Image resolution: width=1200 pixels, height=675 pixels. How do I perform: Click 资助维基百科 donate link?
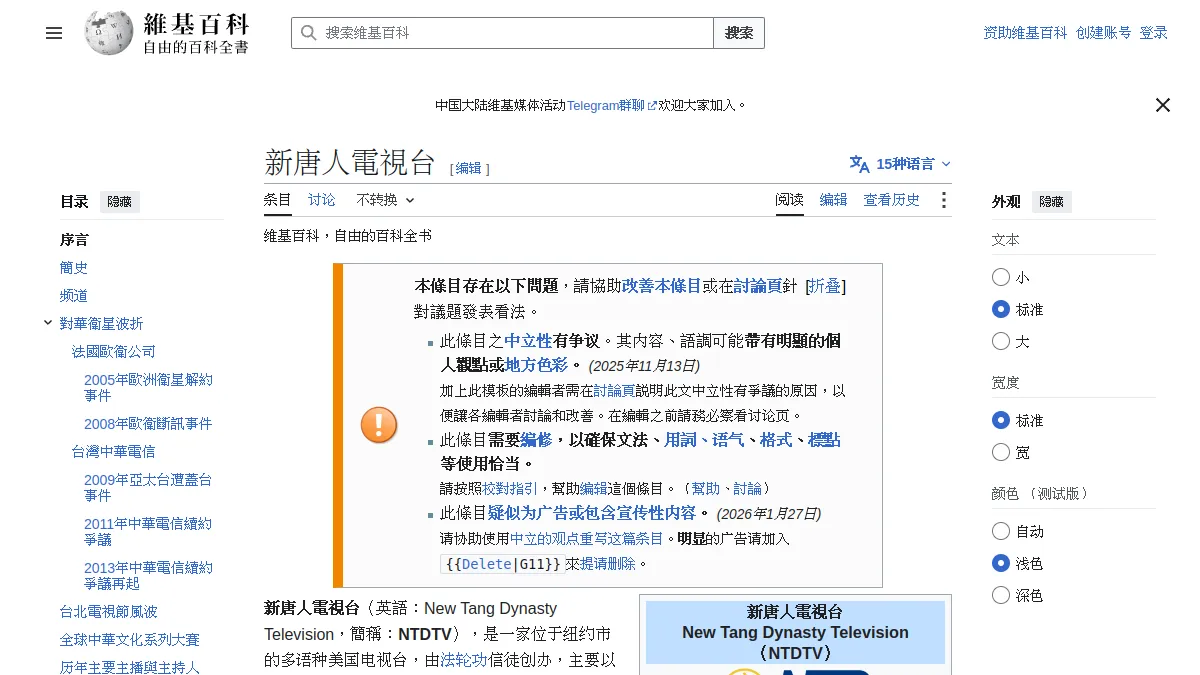click(x=1025, y=33)
